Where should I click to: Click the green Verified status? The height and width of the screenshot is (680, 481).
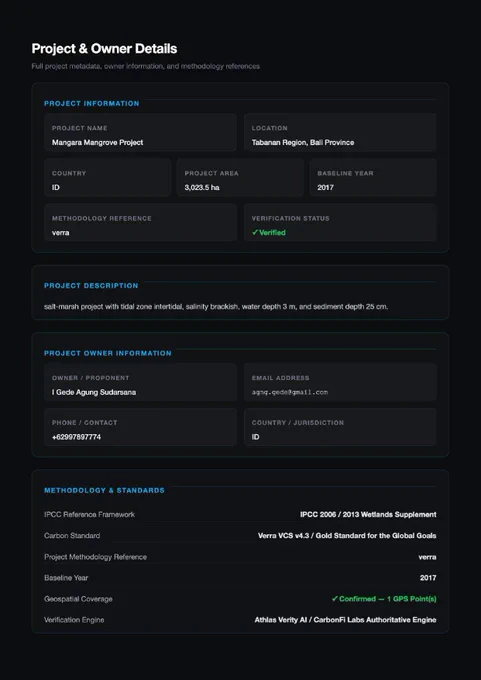tap(268, 232)
